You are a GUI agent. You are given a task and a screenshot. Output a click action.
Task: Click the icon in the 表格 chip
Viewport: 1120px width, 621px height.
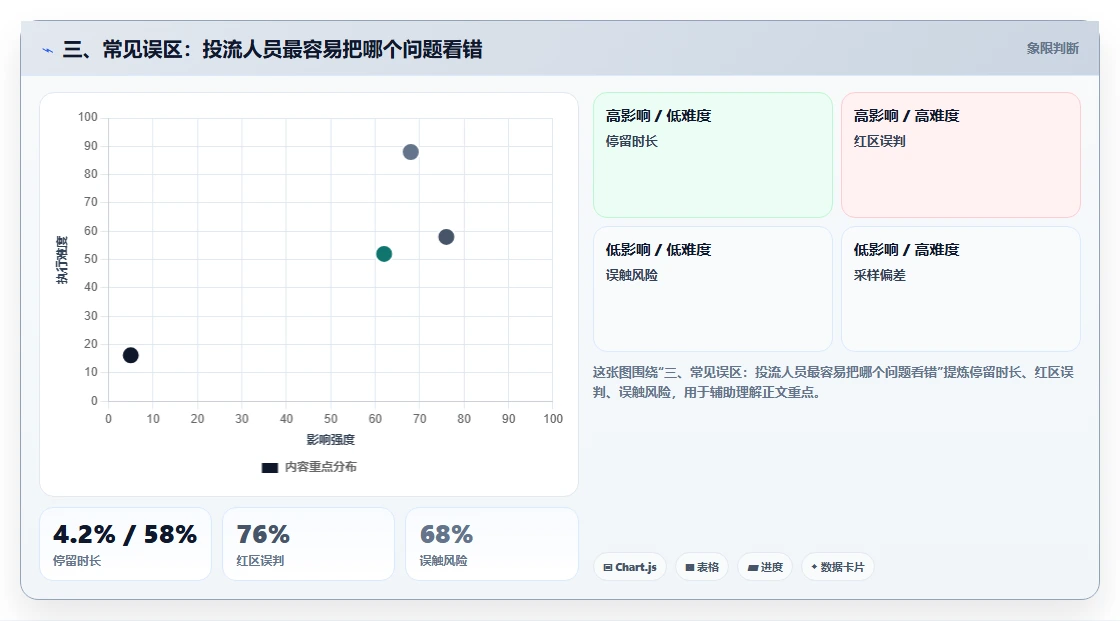tap(690, 567)
